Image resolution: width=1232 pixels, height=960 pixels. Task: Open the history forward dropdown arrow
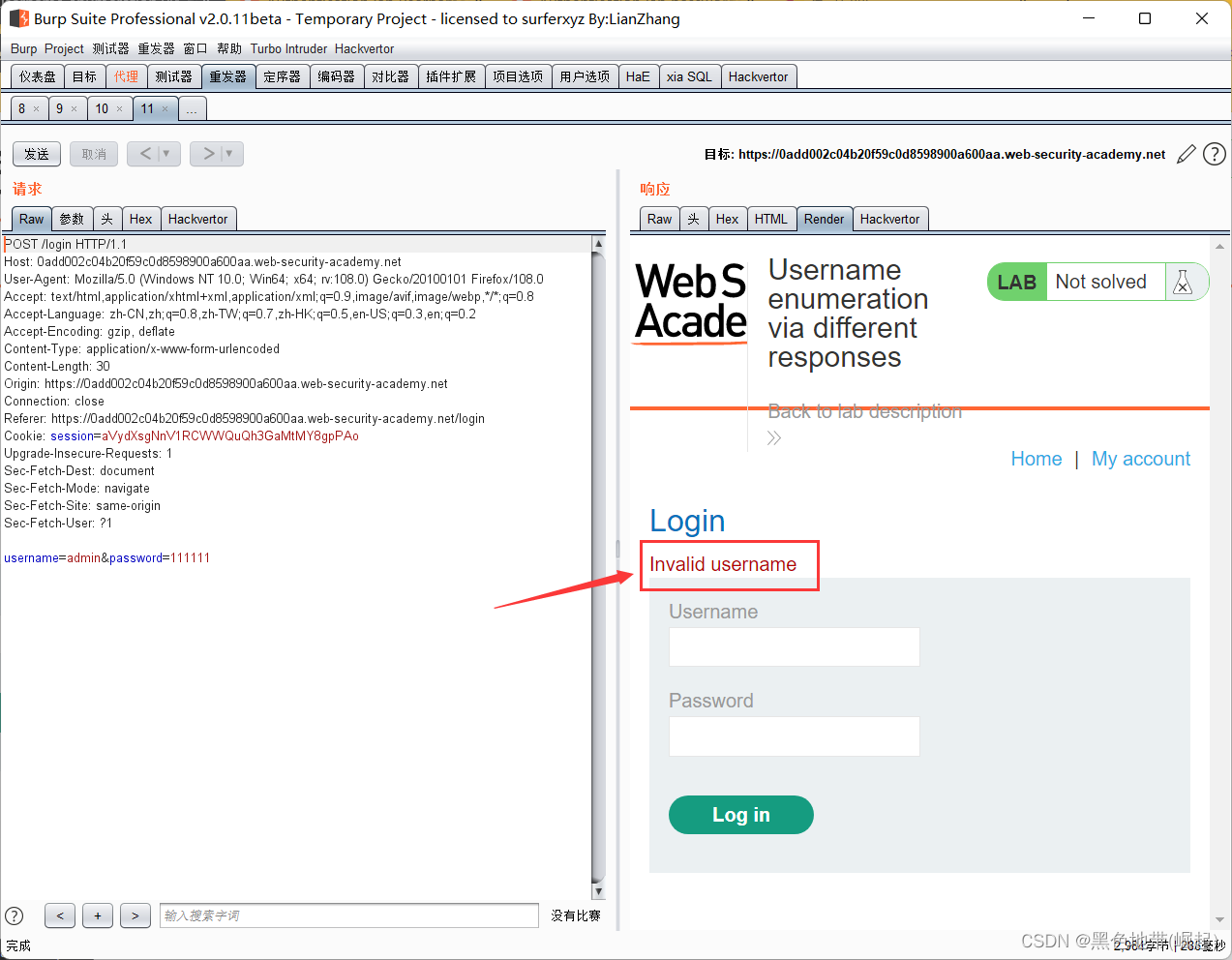click(229, 154)
